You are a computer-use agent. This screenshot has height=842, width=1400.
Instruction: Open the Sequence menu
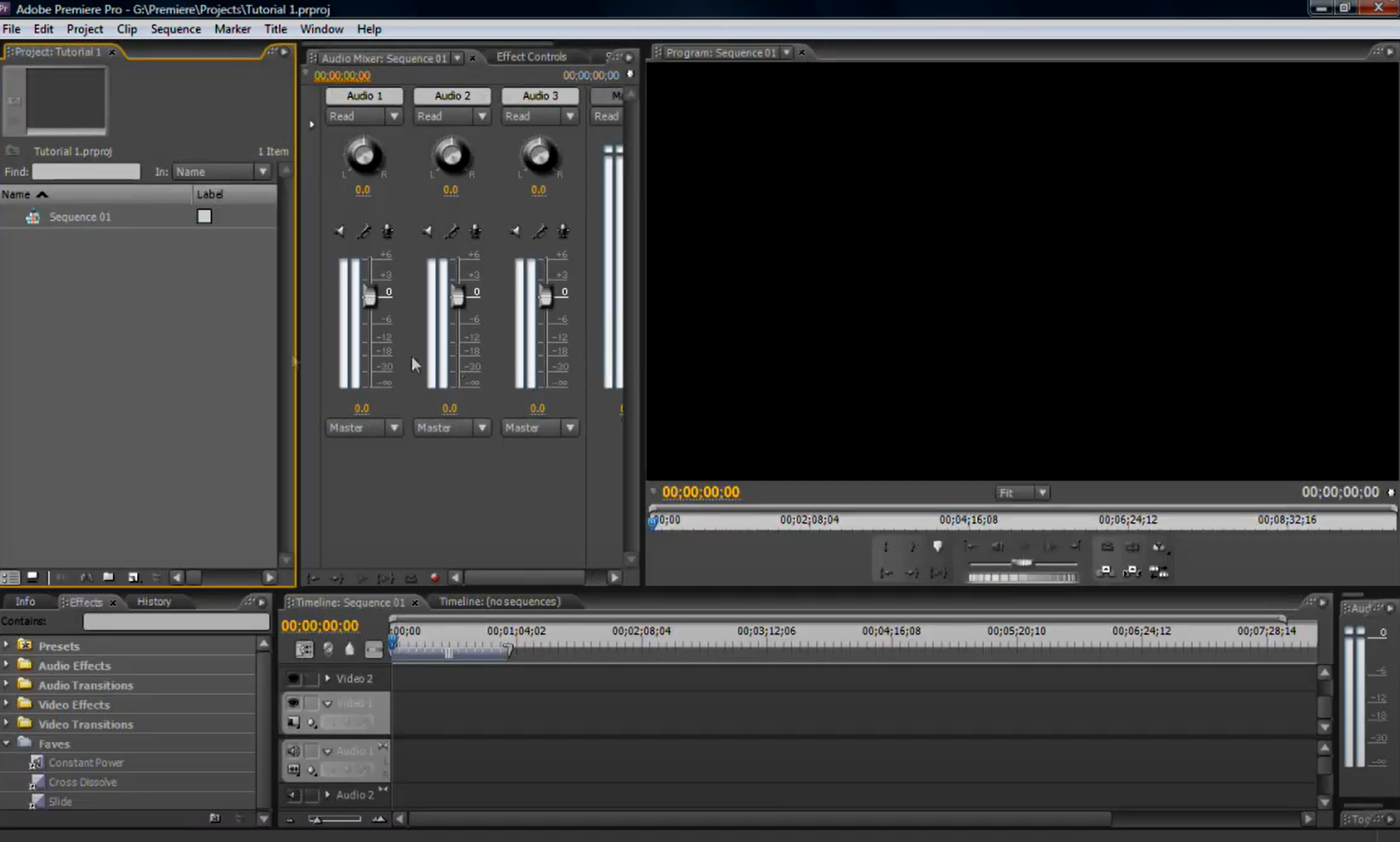pos(176,29)
